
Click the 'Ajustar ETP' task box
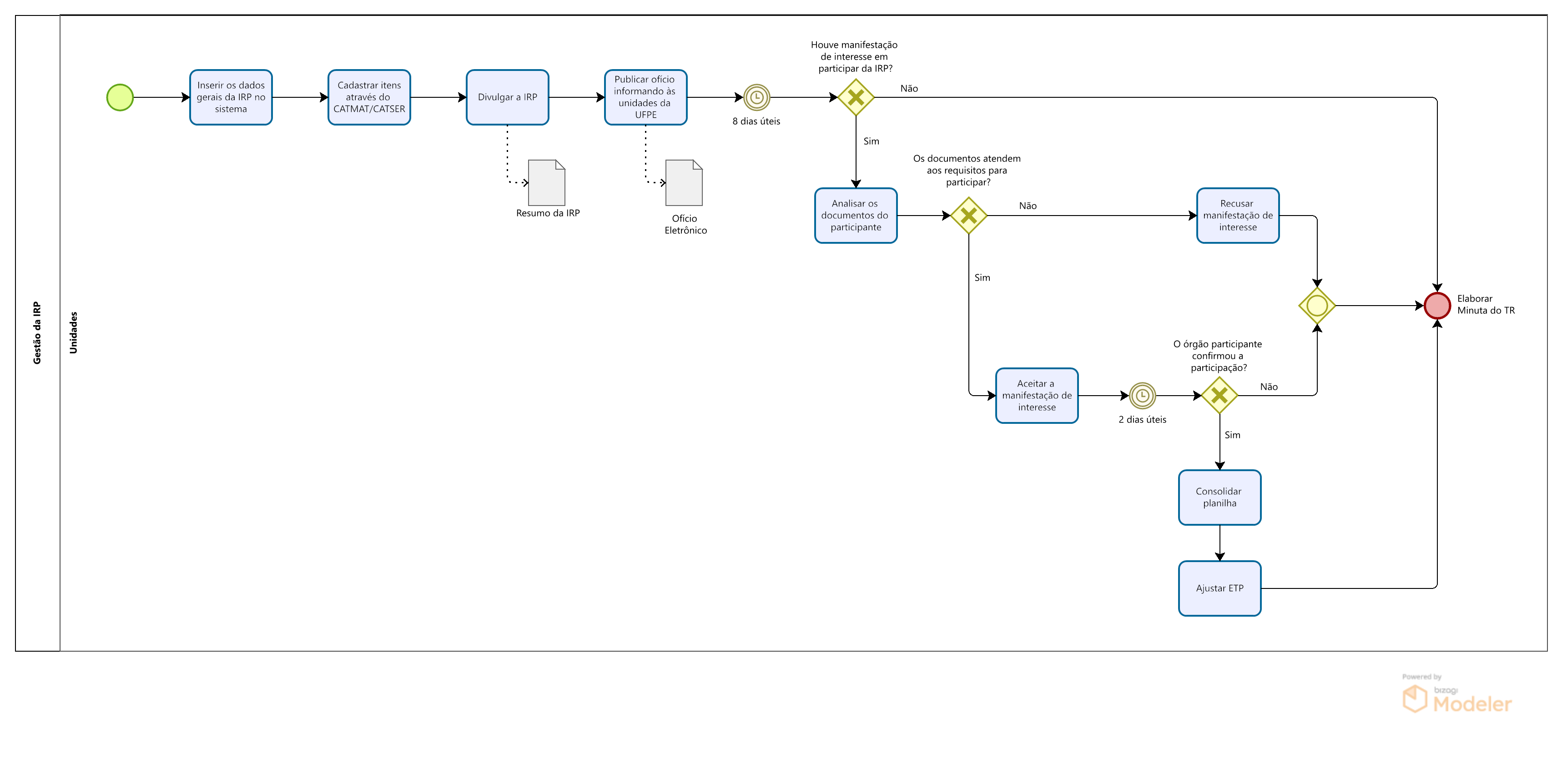(1219, 589)
